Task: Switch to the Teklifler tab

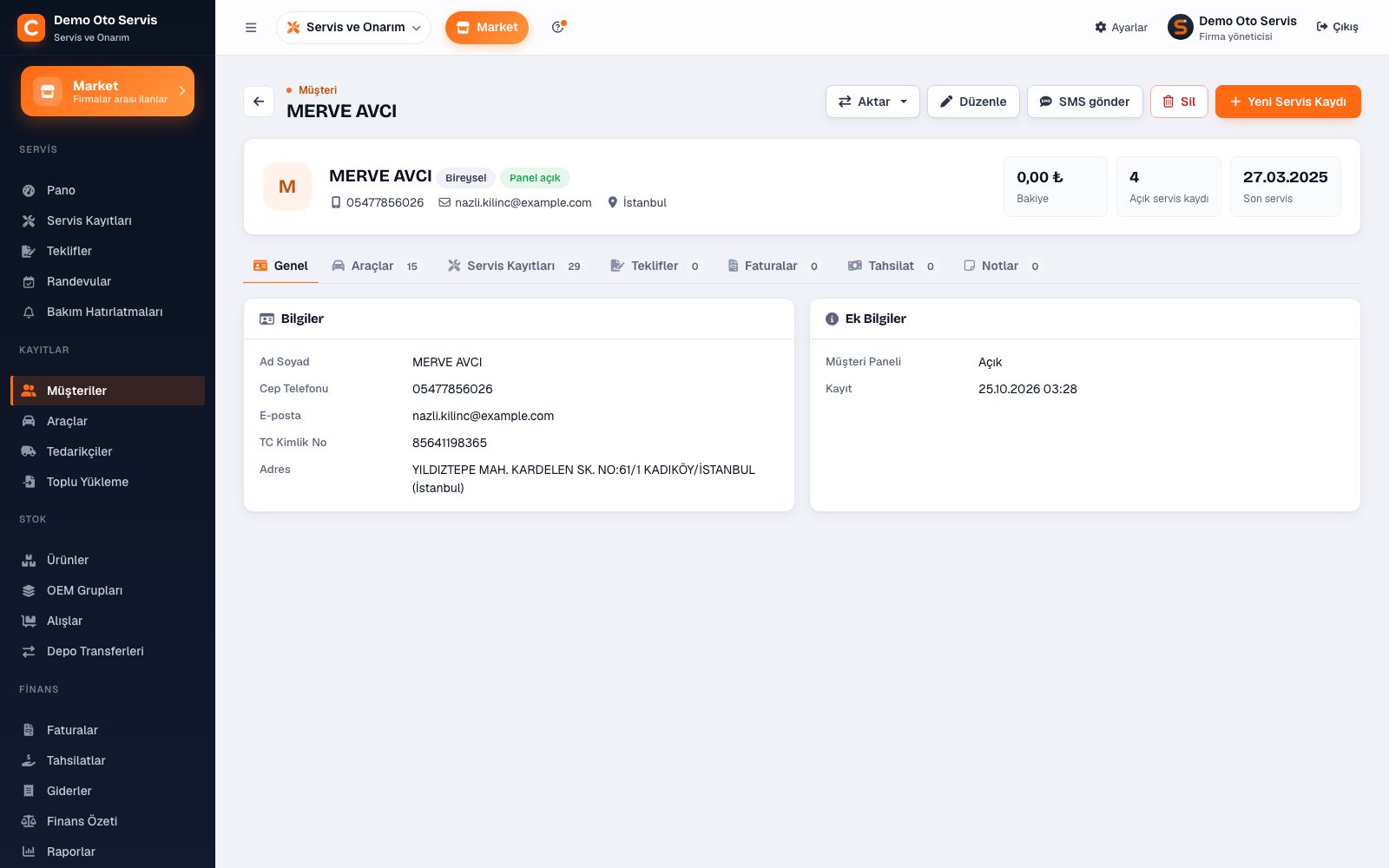Action: pyautogui.click(x=655, y=266)
